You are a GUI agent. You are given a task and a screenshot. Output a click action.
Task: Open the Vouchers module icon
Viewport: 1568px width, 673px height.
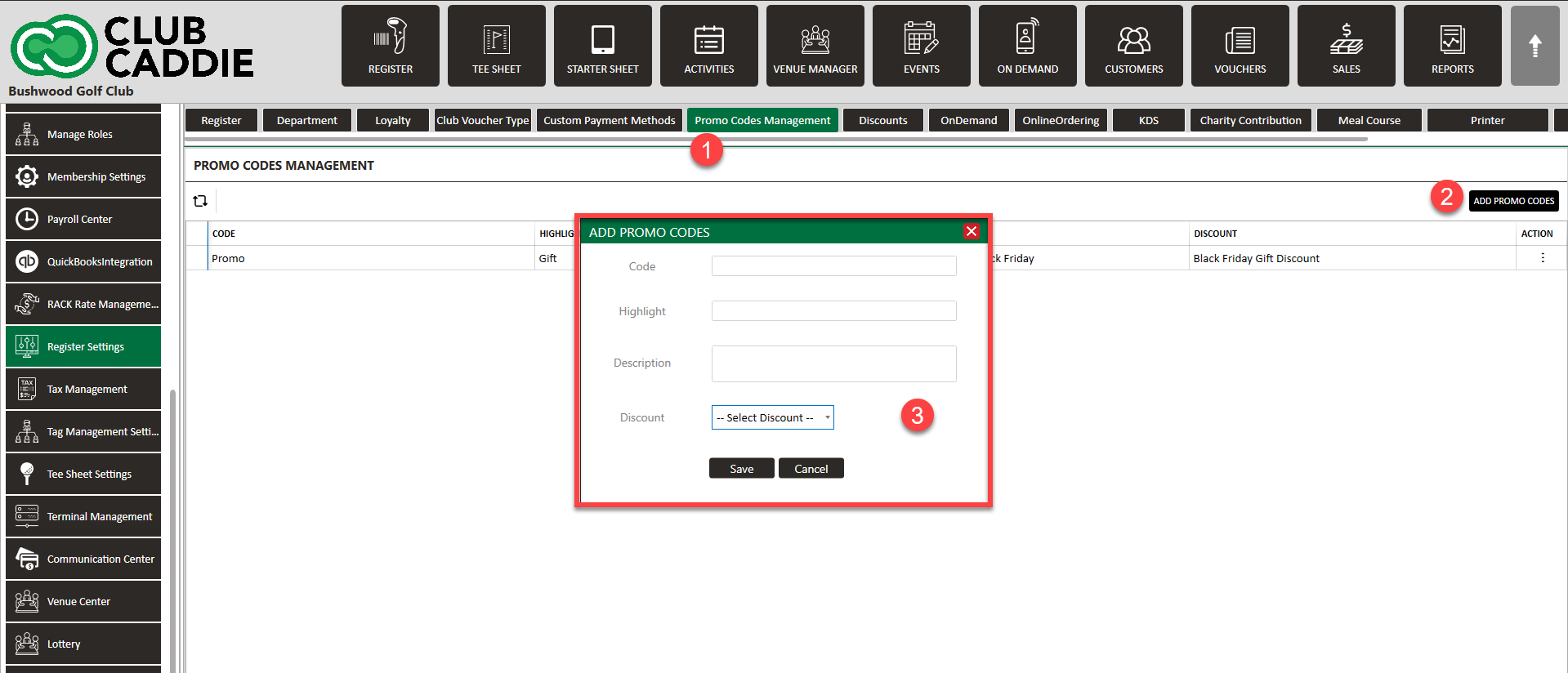pos(1240,46)
